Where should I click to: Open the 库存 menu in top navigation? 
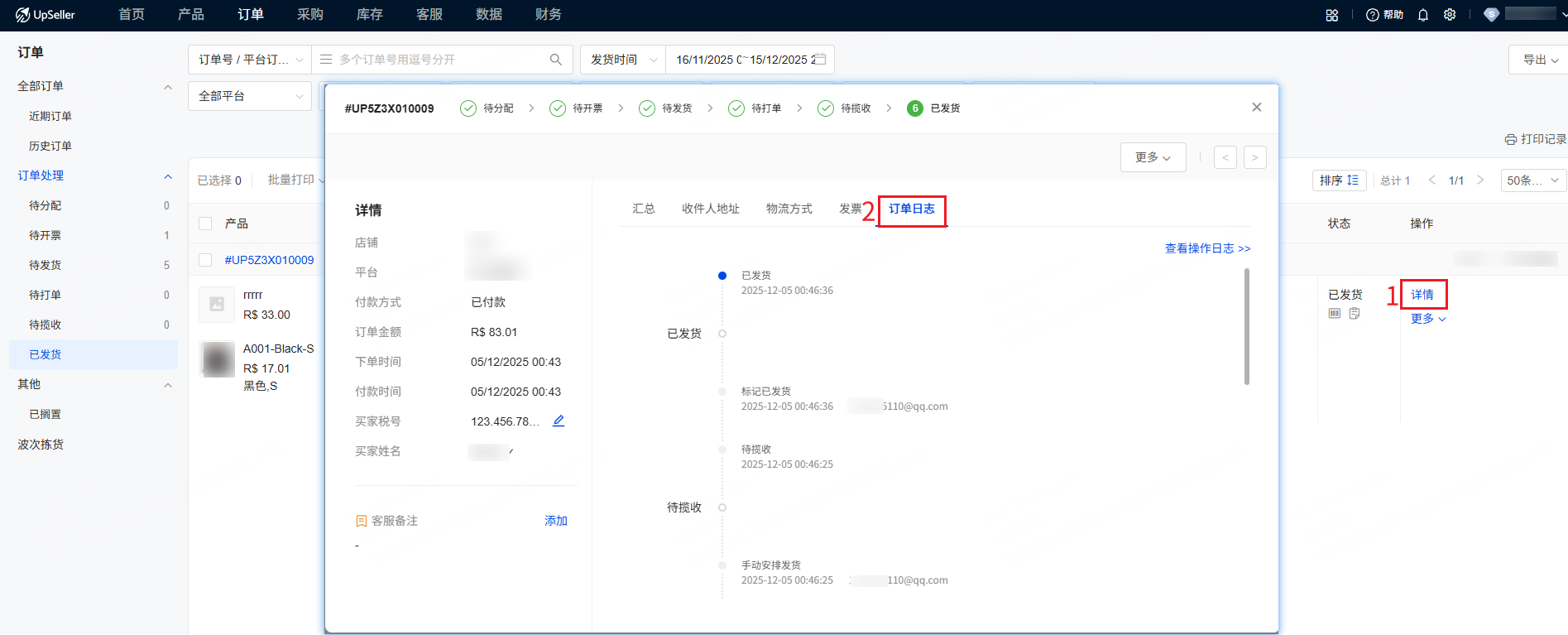click(x=370, y=15)
